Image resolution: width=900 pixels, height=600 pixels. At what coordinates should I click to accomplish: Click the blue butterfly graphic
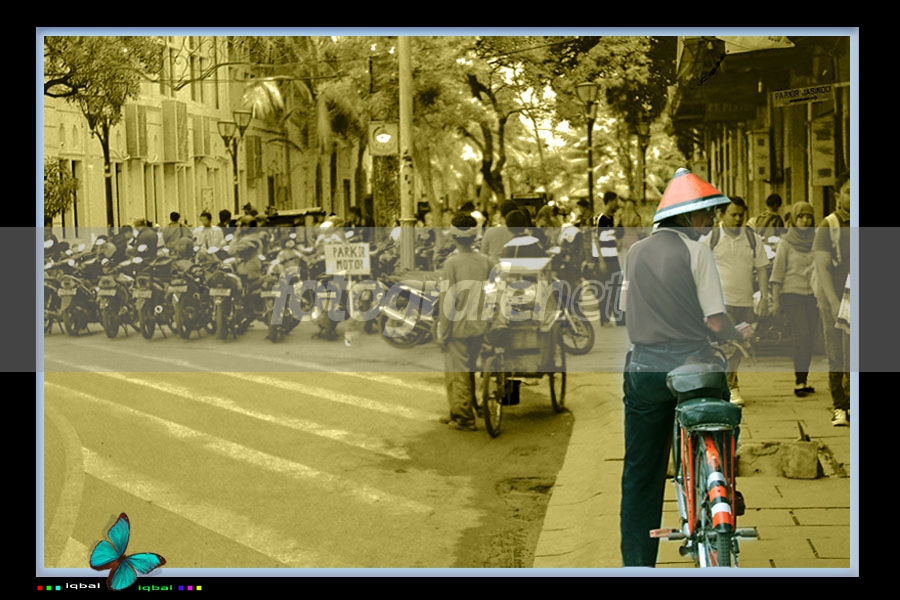coord(126,552)
